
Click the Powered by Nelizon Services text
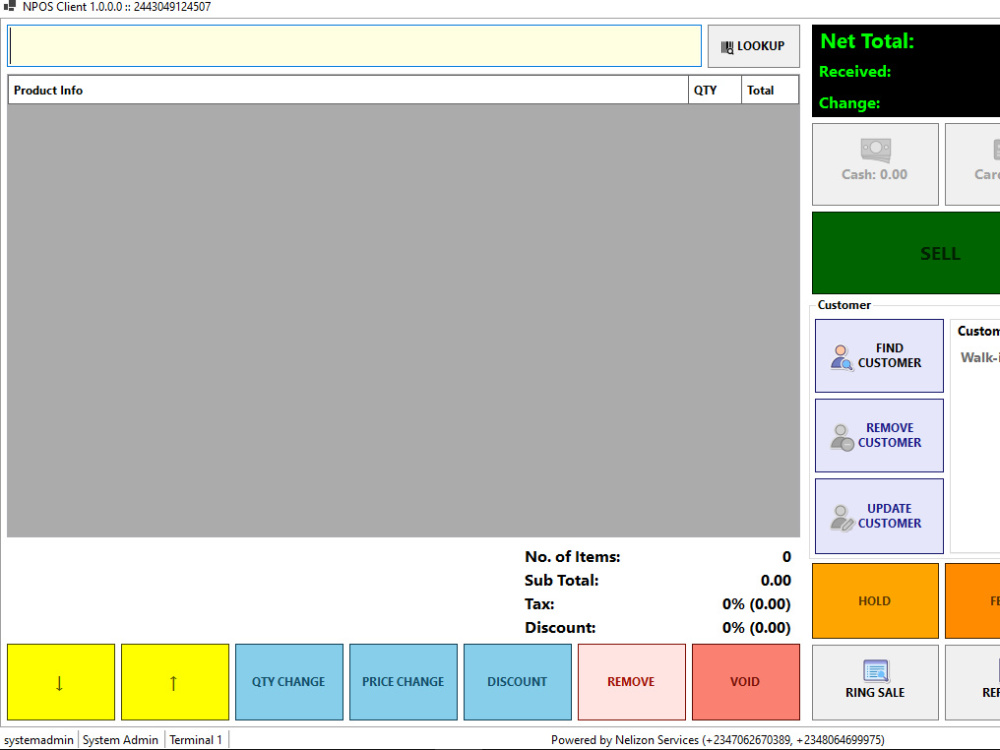[717, 740]
